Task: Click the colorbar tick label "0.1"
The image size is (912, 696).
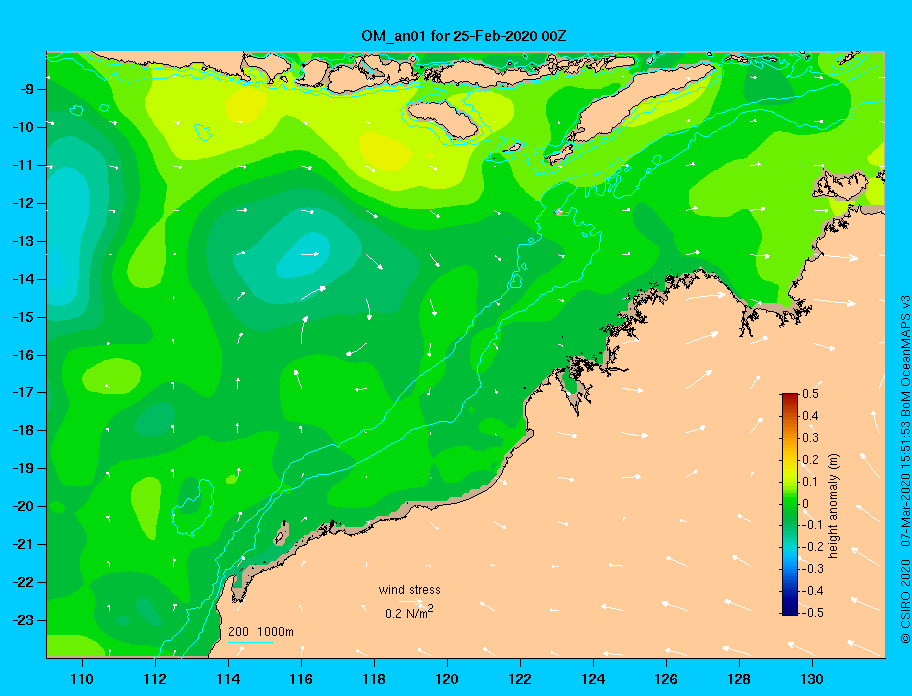Action: click(x=811, y=481)
